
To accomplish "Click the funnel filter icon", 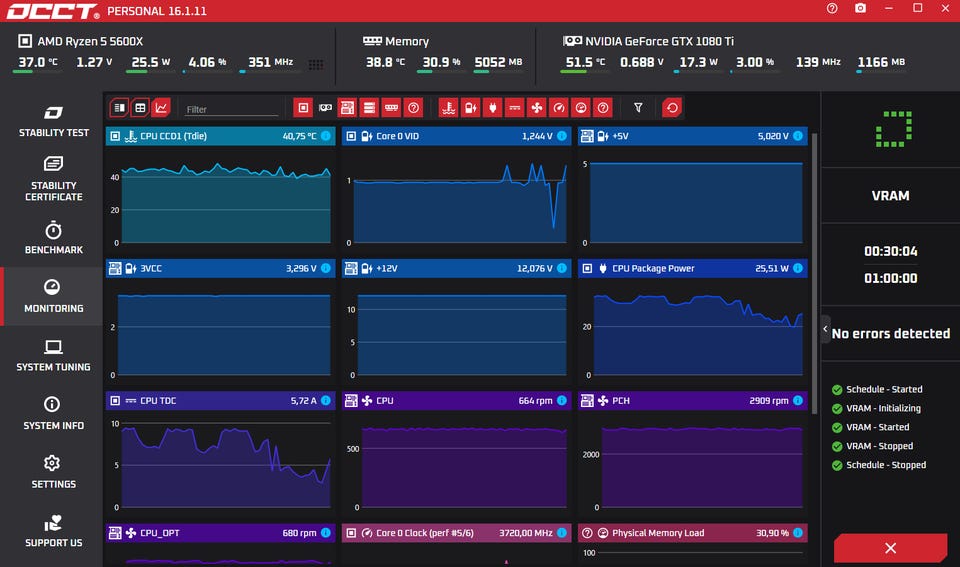I will 638,108.
